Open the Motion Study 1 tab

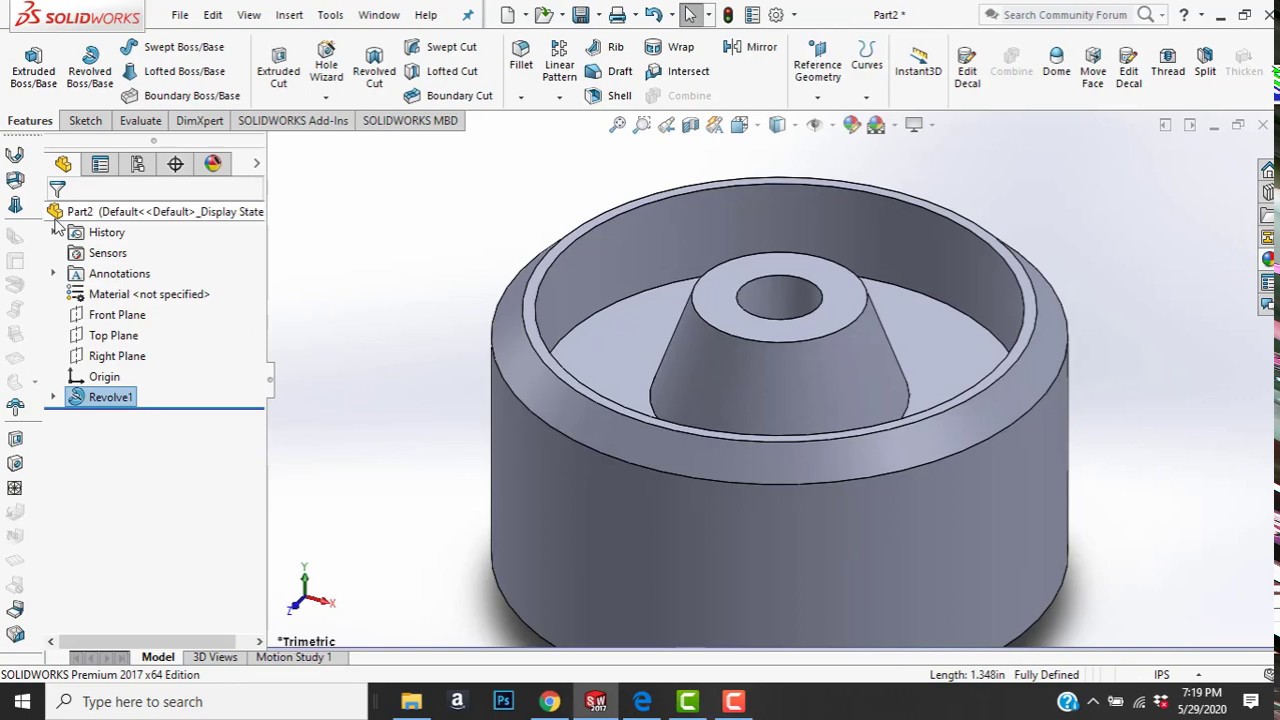[293, 657]
